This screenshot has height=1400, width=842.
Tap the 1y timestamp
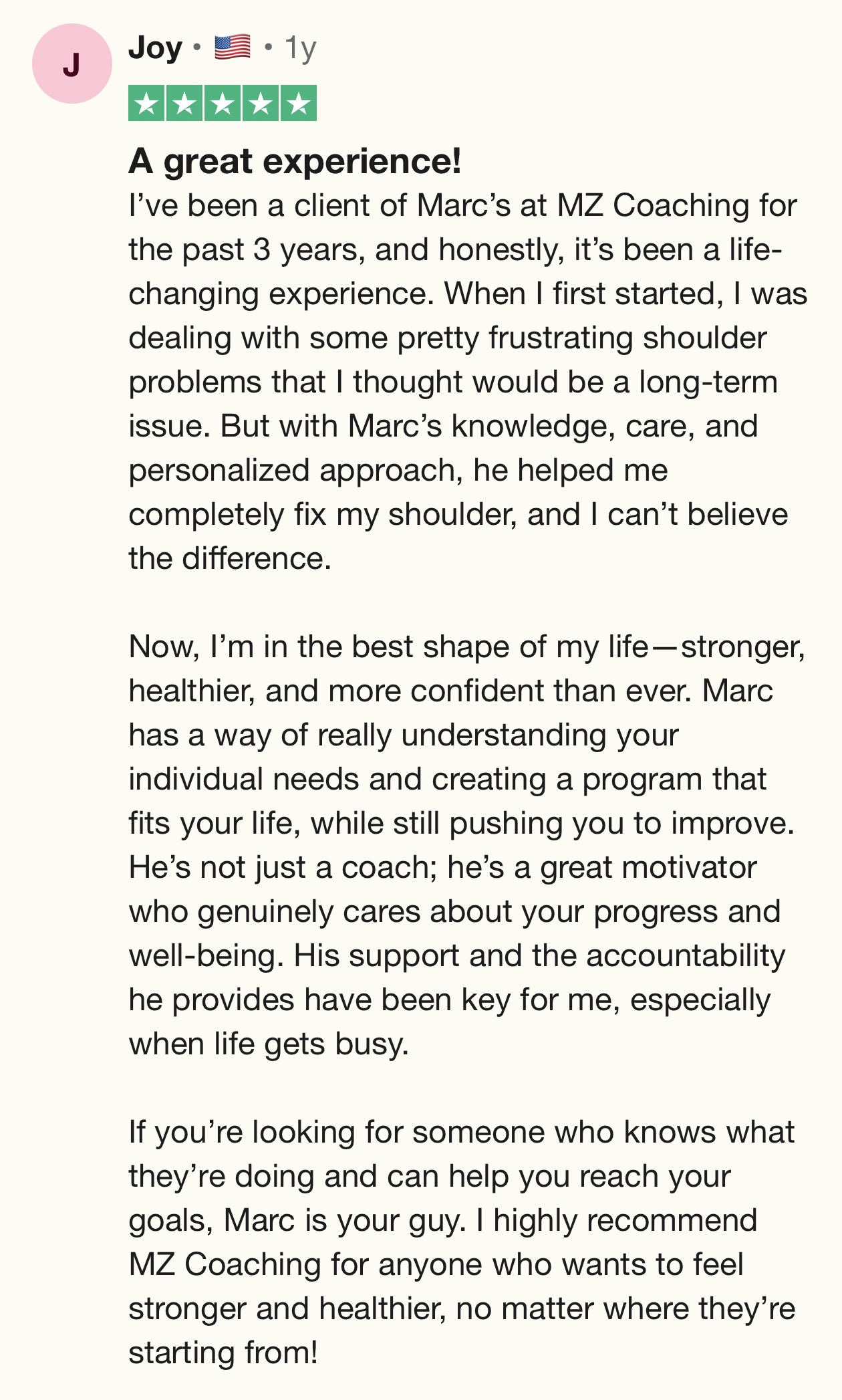point(300,48)
